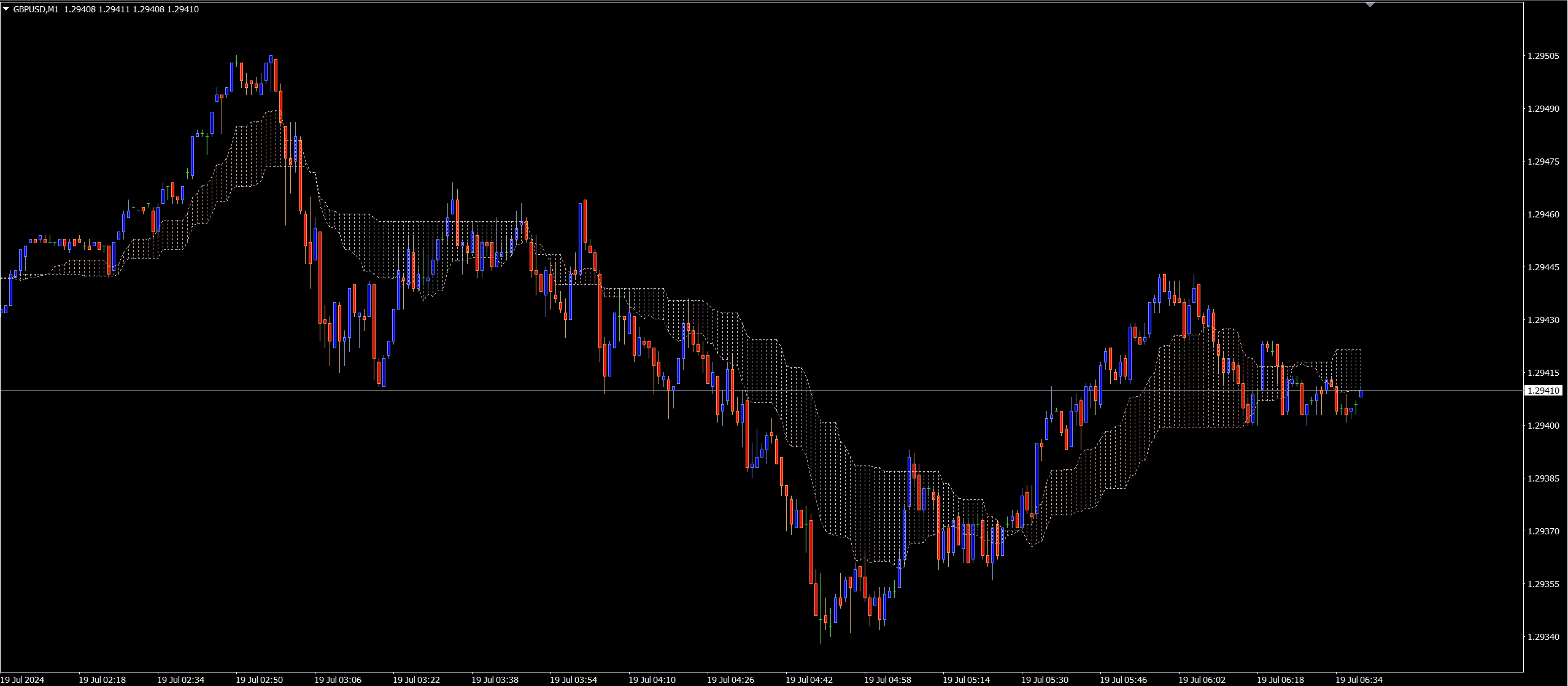Click the highlighted 1.29410 current price label
This screenshot has width=1568, height=686.
pyautogui.click(x=1543, y=391)
